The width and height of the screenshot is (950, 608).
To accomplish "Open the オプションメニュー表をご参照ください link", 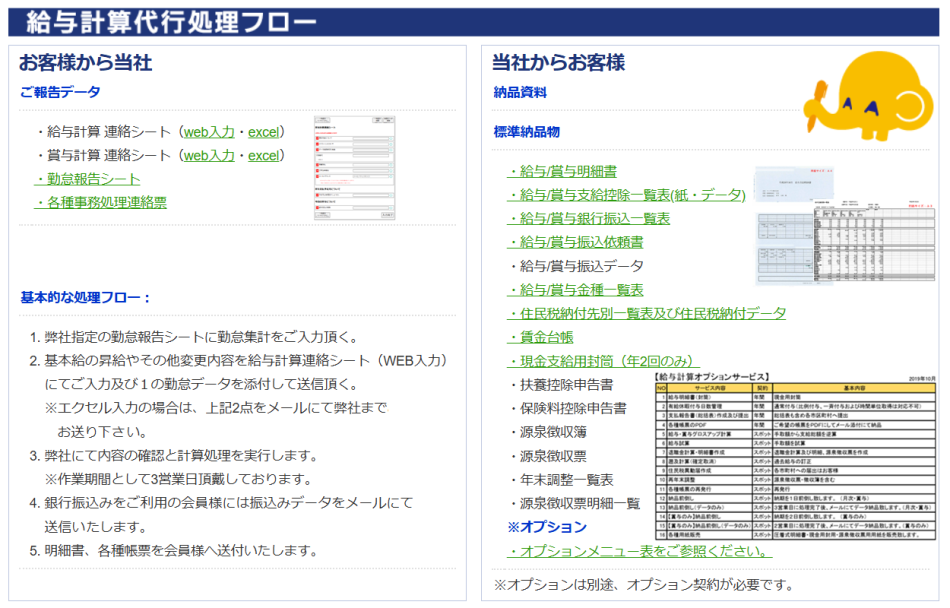I will tap(639, 551).
